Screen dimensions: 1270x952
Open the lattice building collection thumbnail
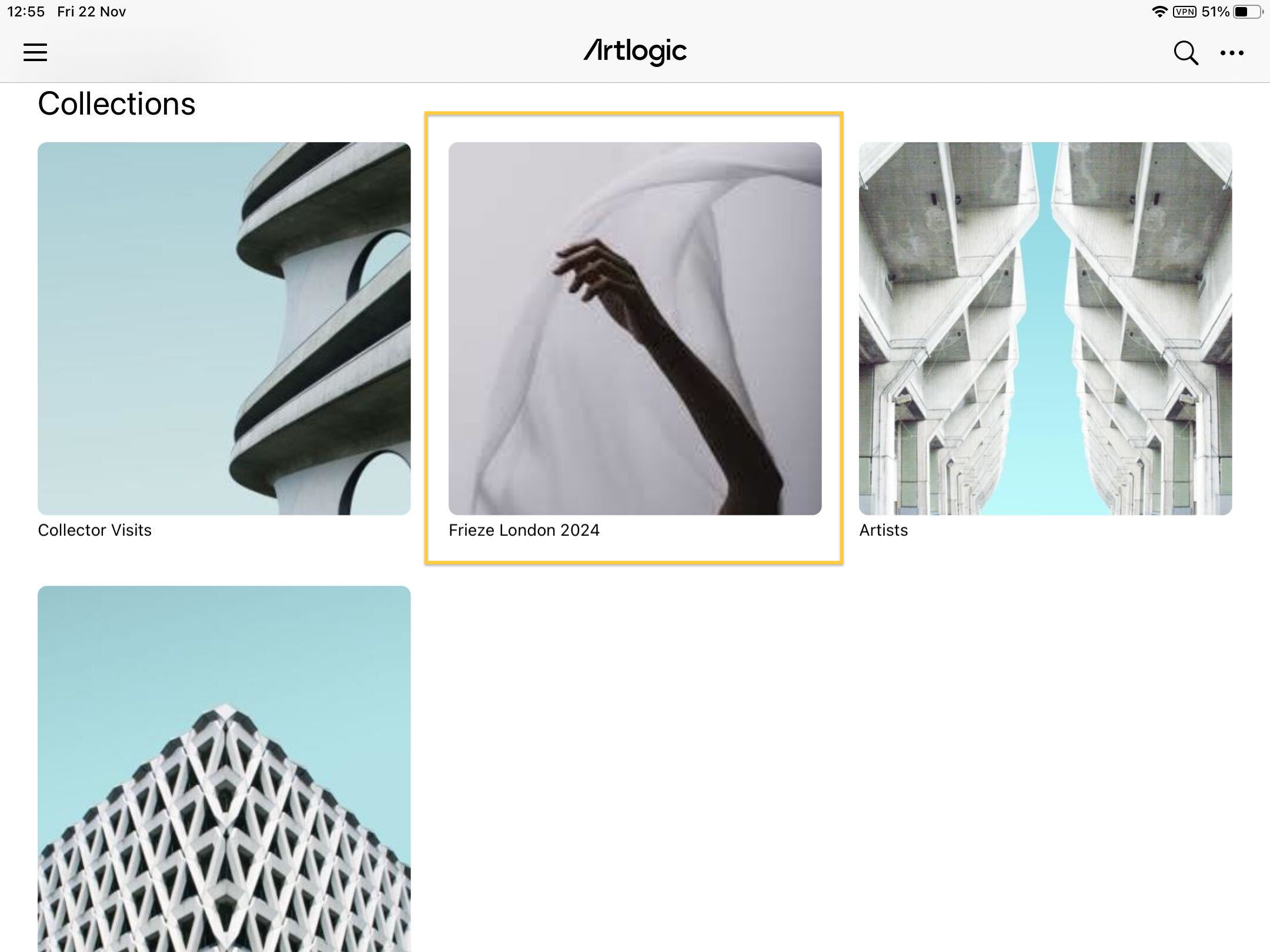tap(224, 769)
